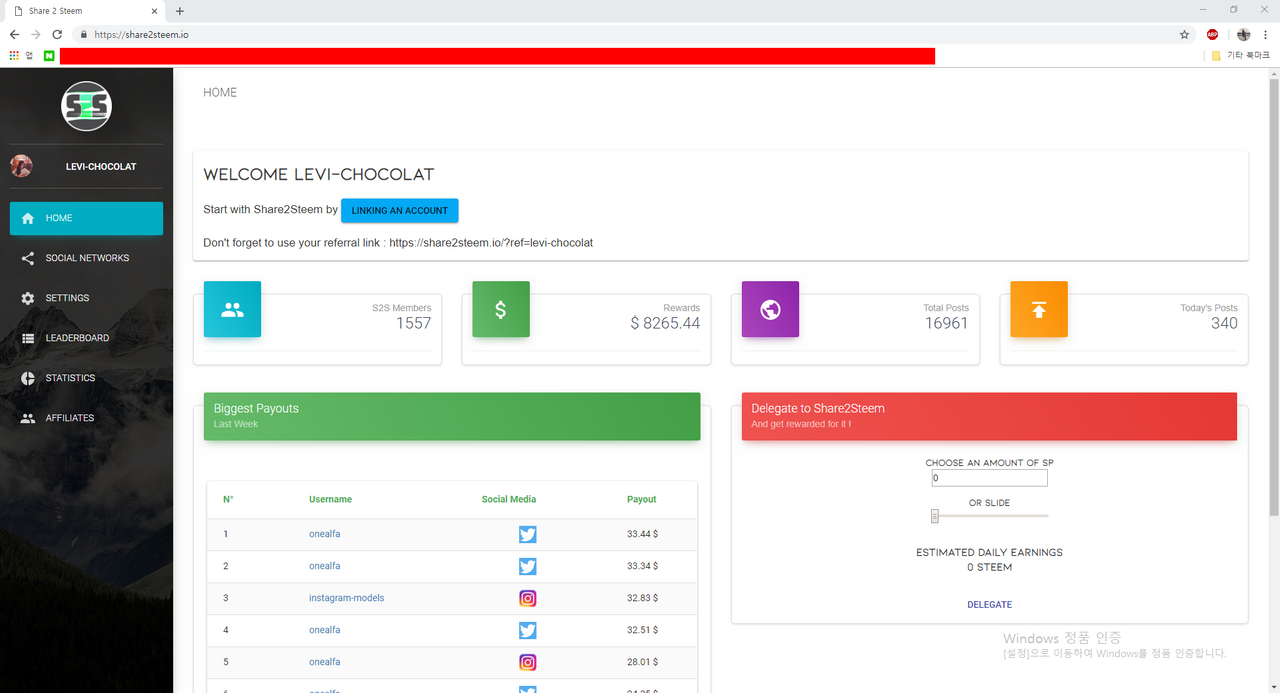Click the HOME breadcrumb title
Screen dimensions: 1280x693
coord(220,92)
